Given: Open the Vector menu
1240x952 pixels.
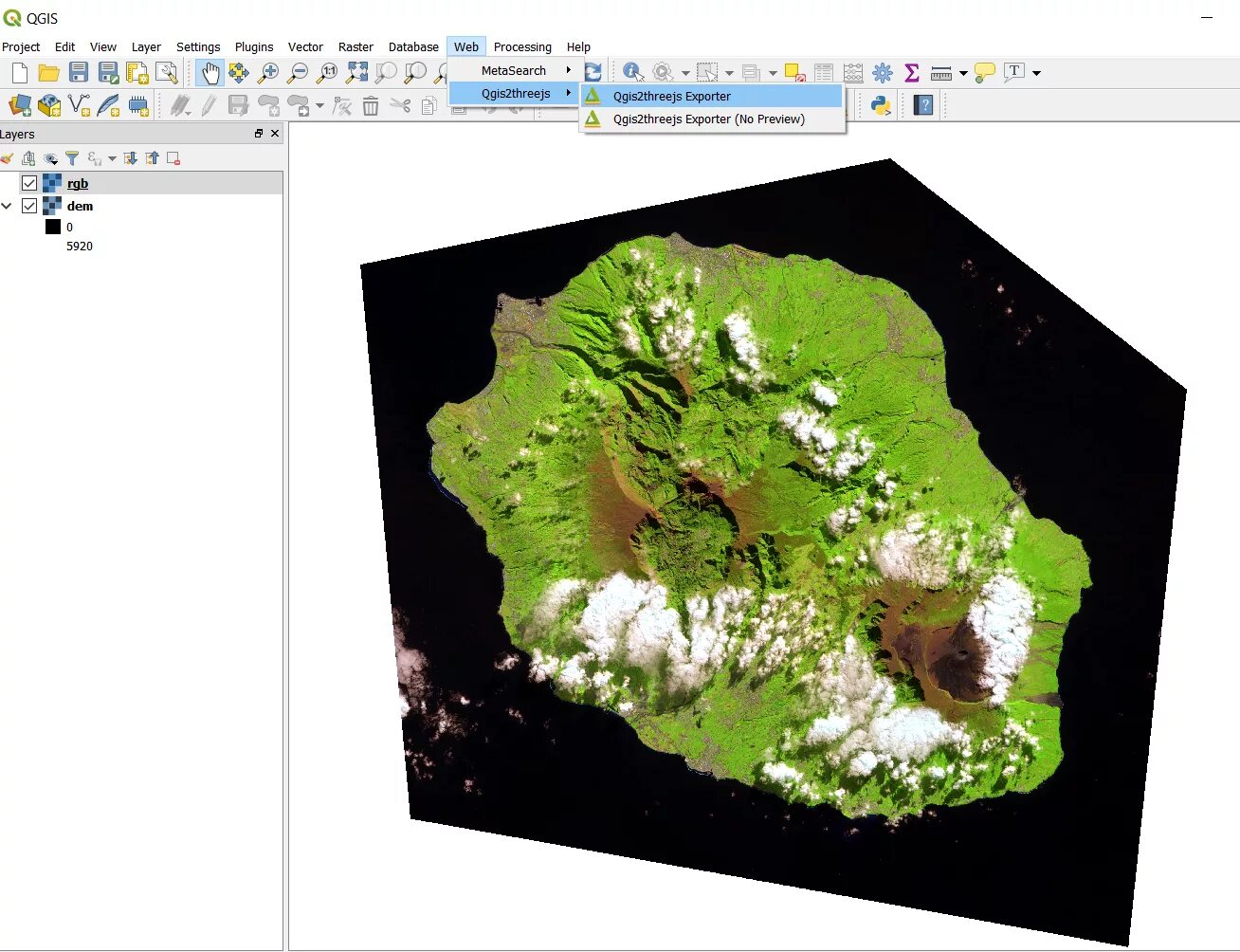Looking at the screenshot, I should pos(305,46).
